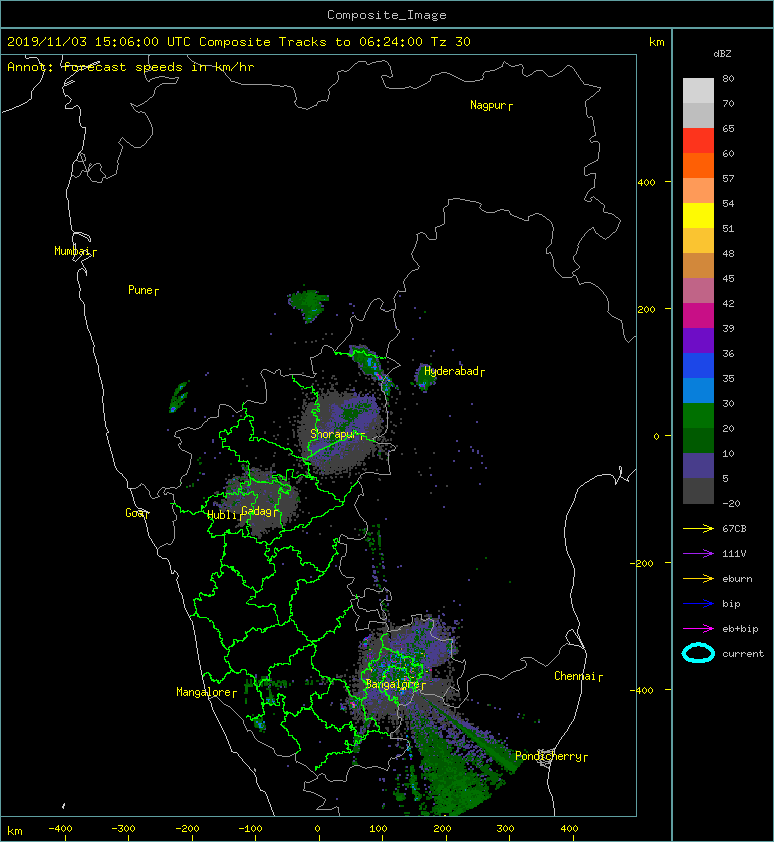Select the bright yellow swatch on the dBZ scale
The height and width of the screenshot is (842, 774).
point(698,215)
